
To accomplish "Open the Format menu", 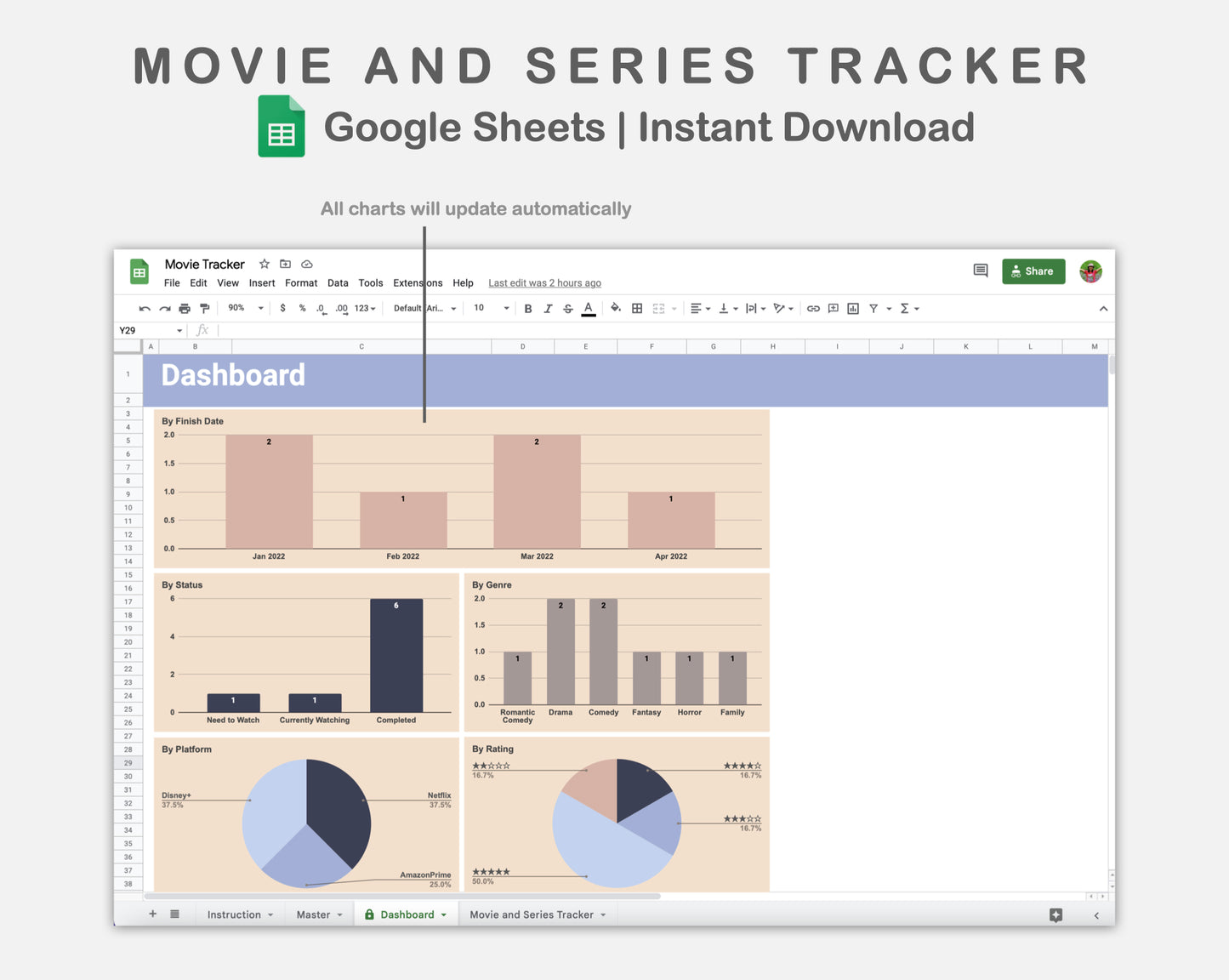I will [x=301, y=283].
